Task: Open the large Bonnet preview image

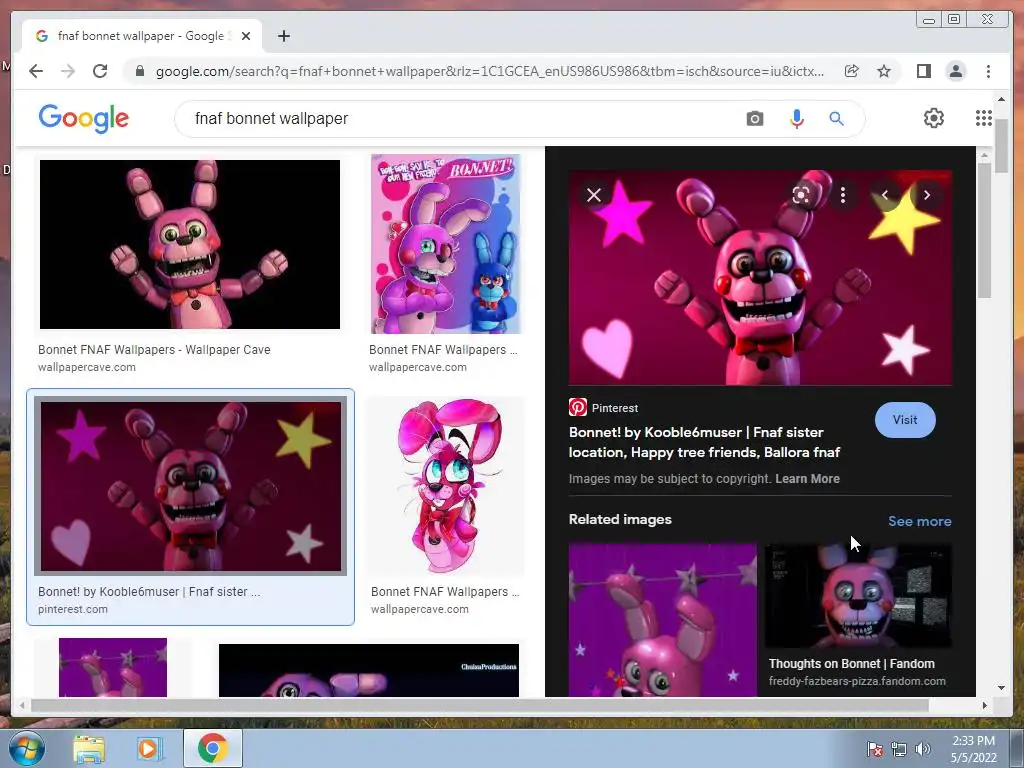Action: coord(760,278)
